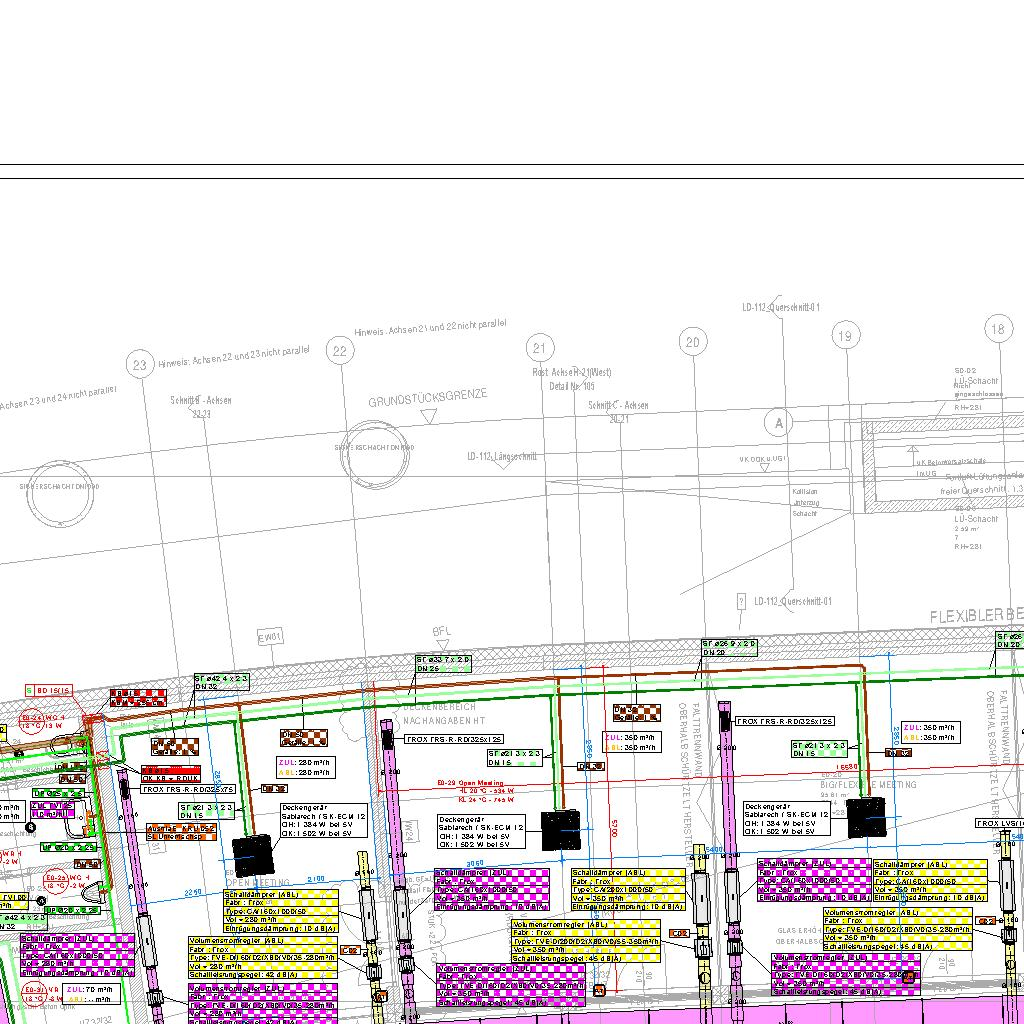Select the Sickerschacht circle beside axis 22
Image resolution: width=1024 pixels, height=1024 pixels.
[x=377, y=449]
